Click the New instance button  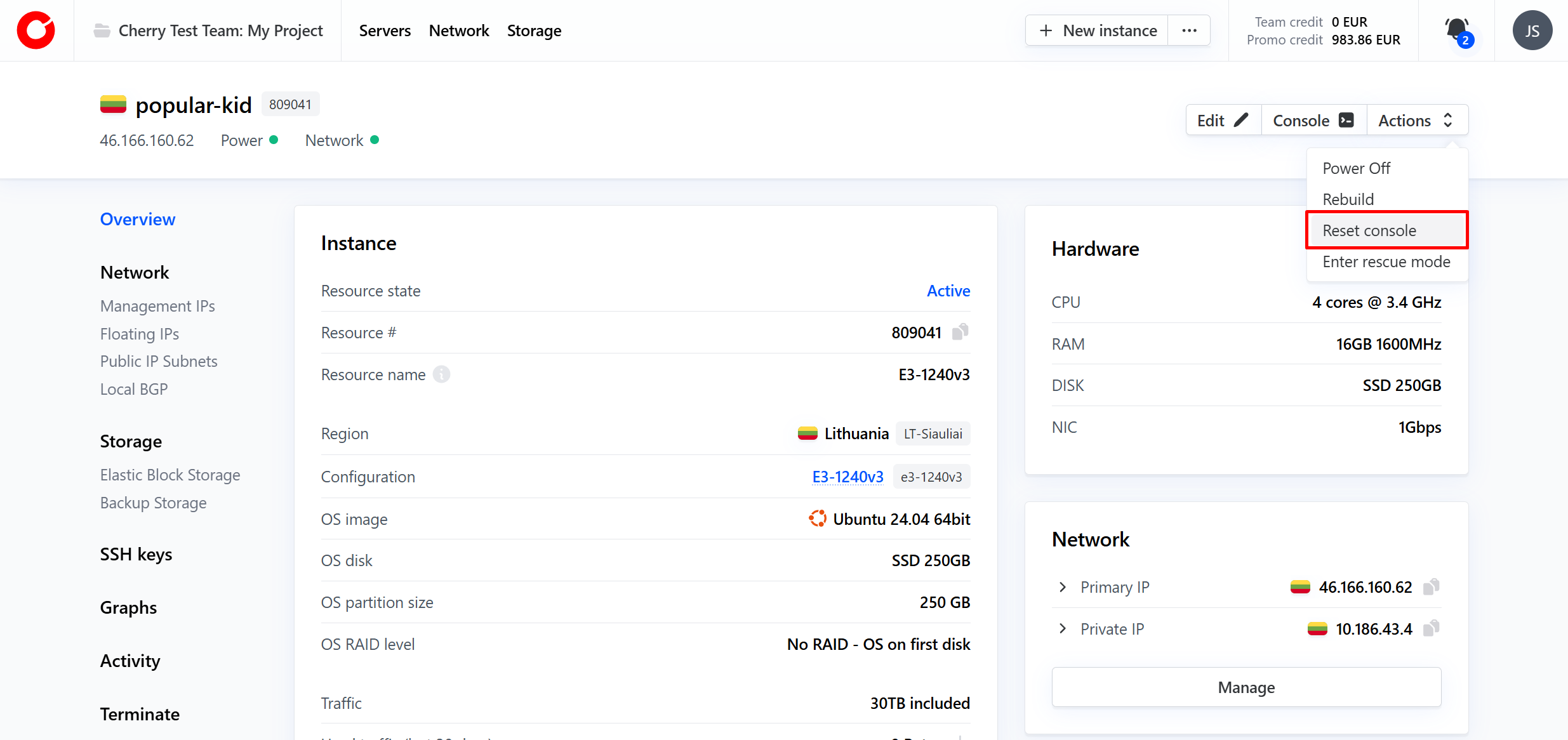[x=1098, y=30]
